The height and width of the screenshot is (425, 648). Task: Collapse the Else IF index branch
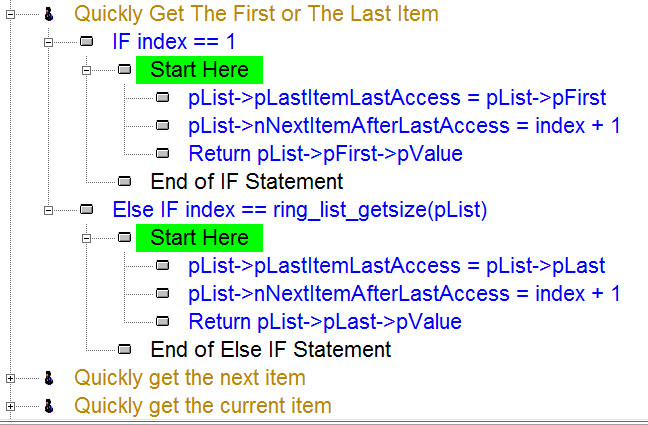tap(48, 210)
